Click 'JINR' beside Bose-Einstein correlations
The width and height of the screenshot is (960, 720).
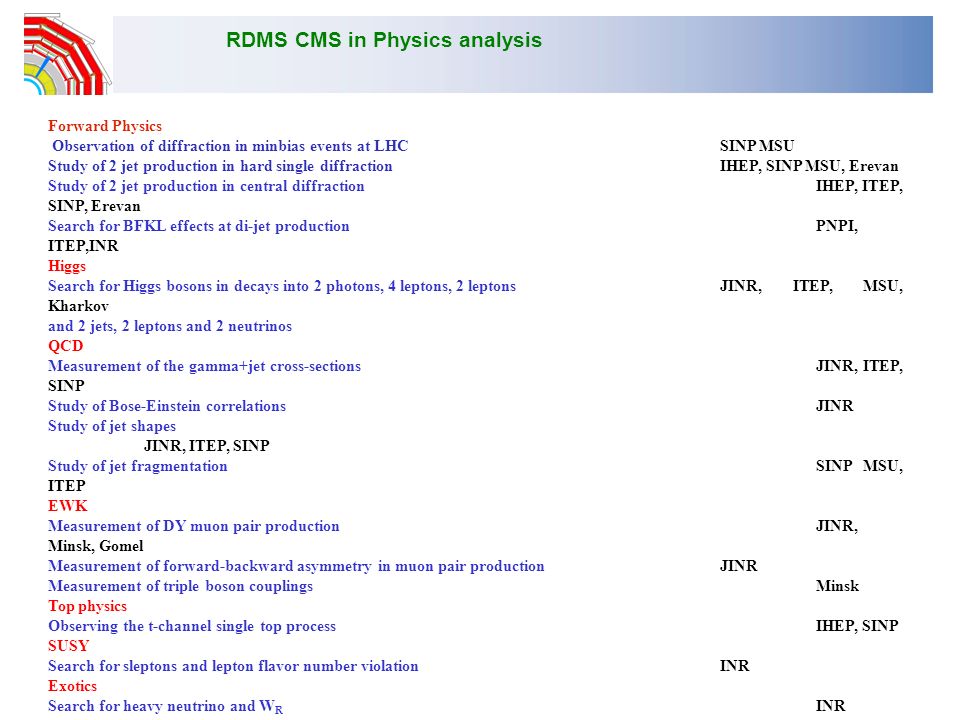coord(834,406)
